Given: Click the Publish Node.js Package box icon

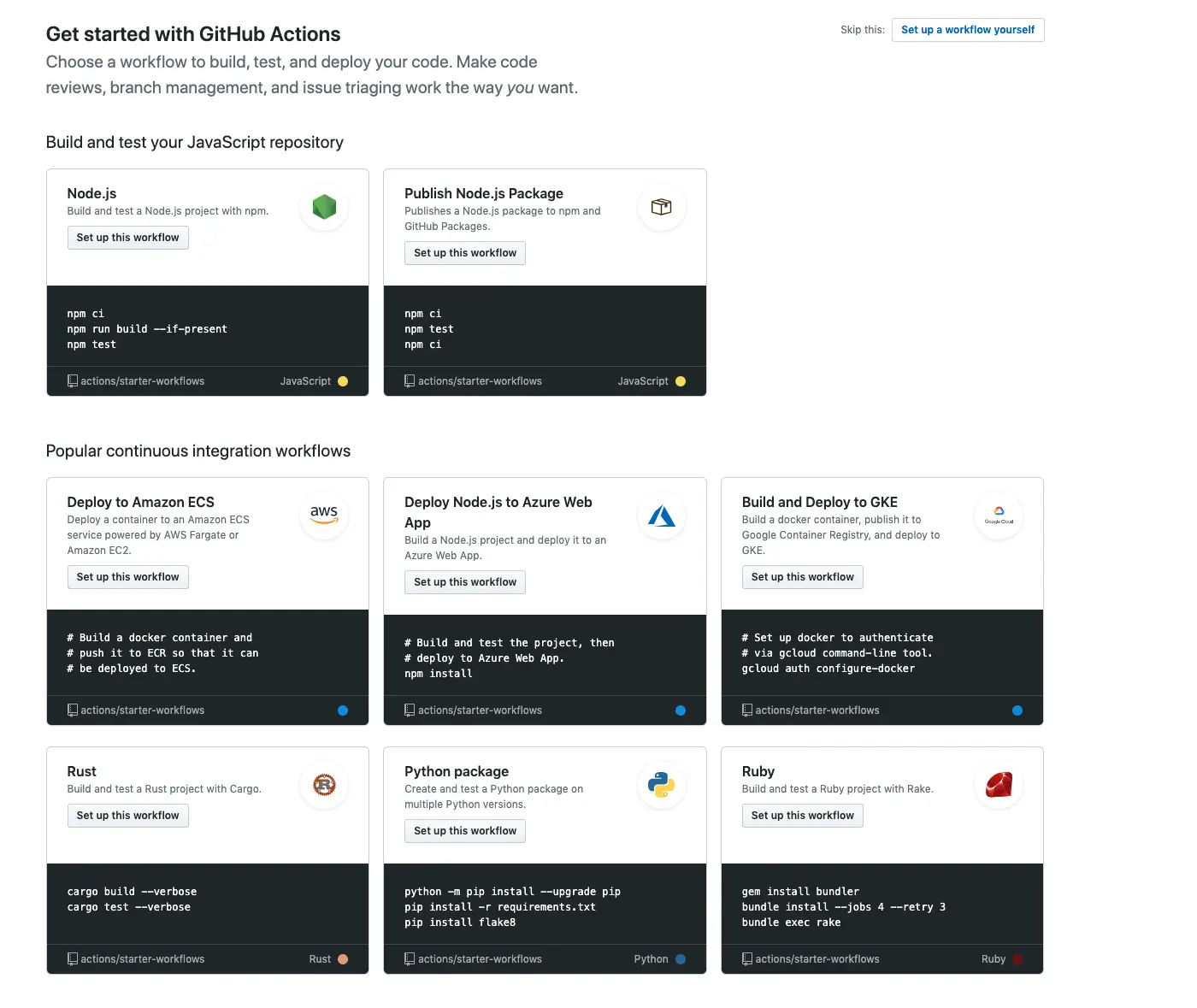Looking at the screenshot, I should coord(662,207).
